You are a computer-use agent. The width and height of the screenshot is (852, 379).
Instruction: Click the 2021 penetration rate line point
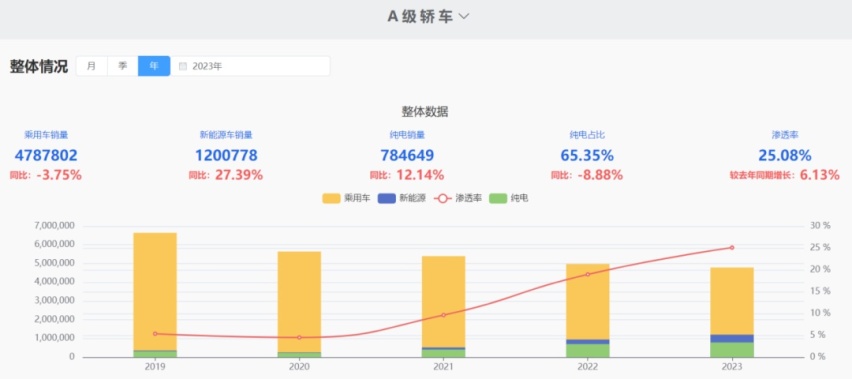pyautogui.click(x=443, y=315)
